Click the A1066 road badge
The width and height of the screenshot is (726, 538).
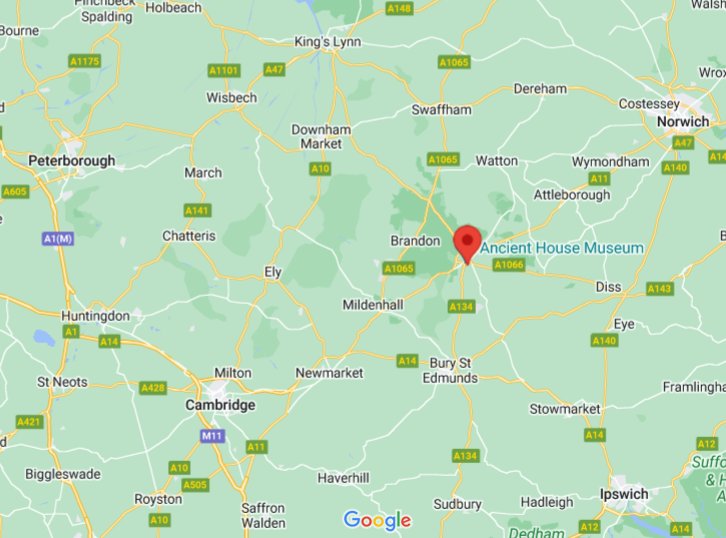[x=509, y=265]
